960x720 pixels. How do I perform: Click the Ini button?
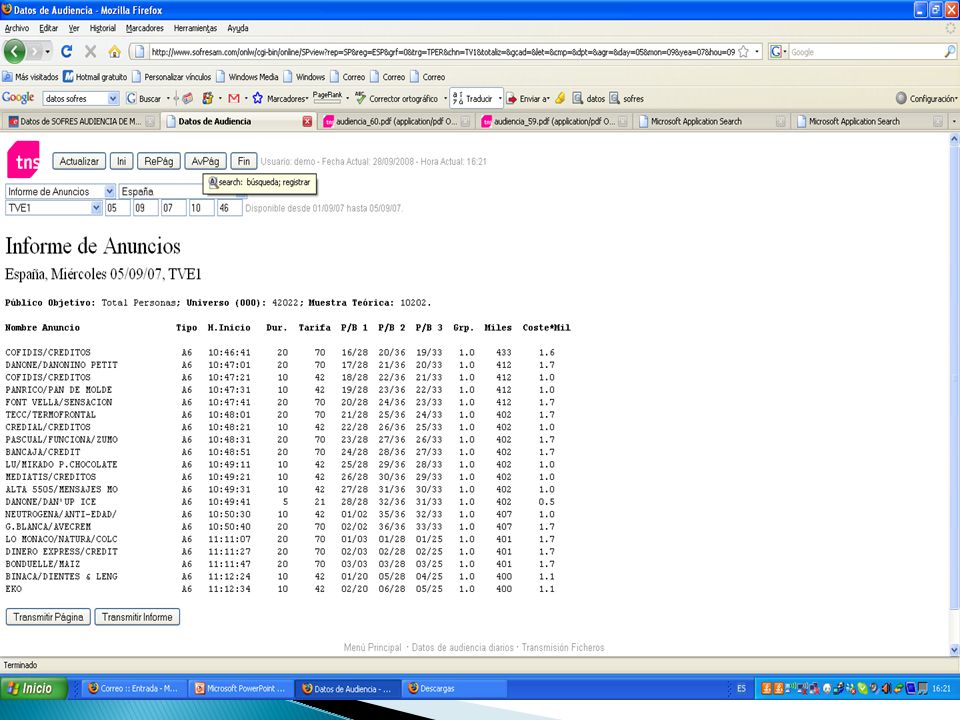tap(122, 161)
